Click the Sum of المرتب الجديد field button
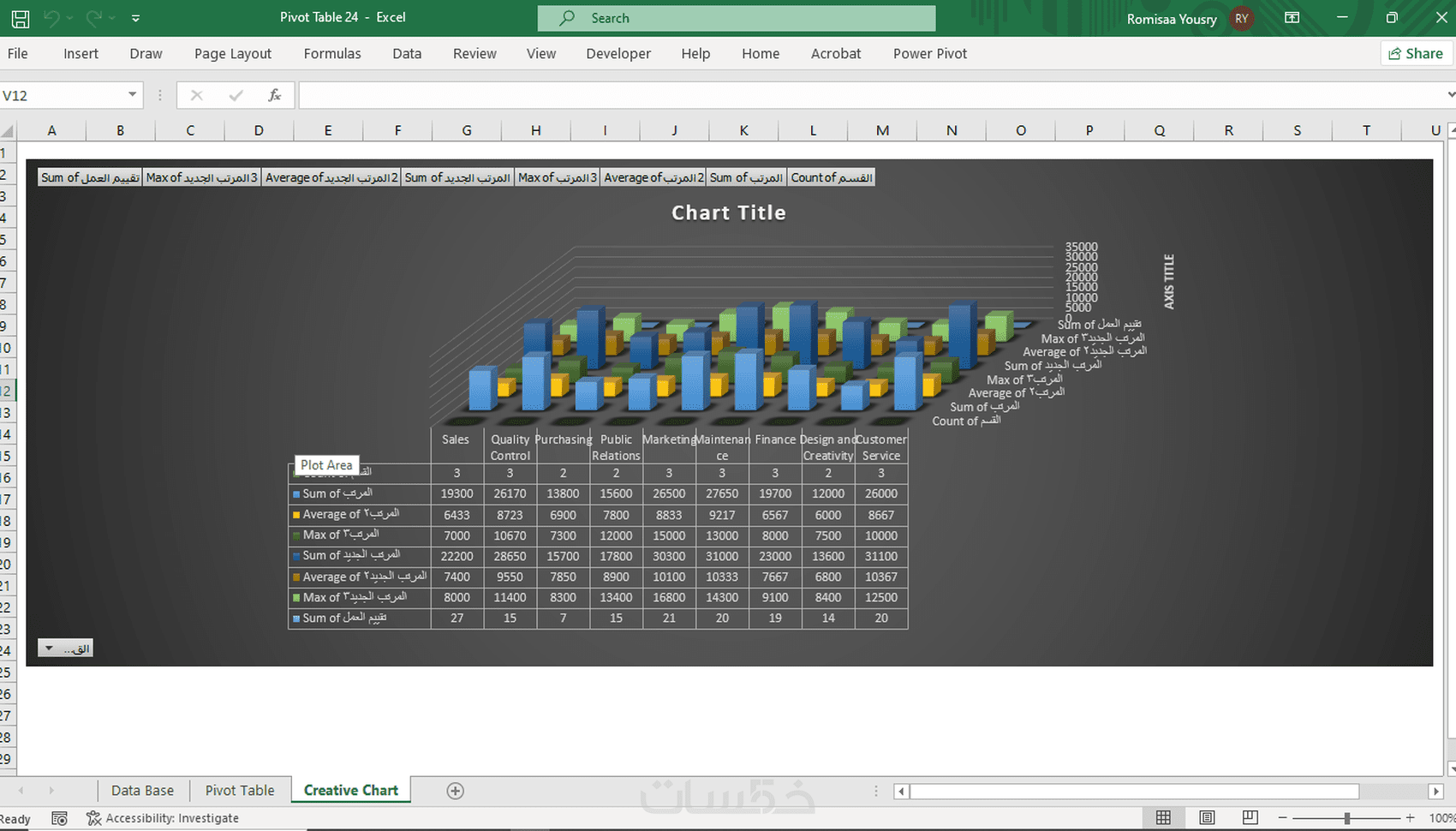Screen dimensions: 1456x831 457,177
